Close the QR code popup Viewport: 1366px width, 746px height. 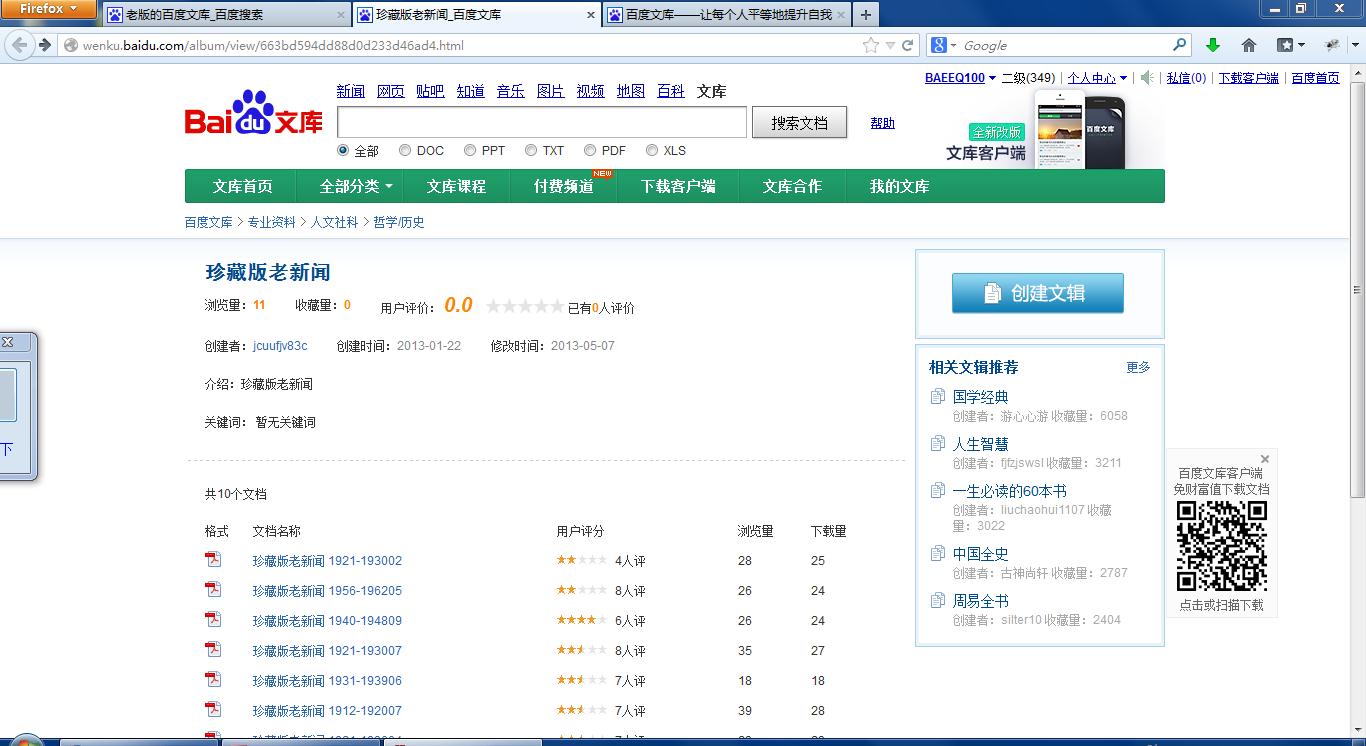point(1265,460)
